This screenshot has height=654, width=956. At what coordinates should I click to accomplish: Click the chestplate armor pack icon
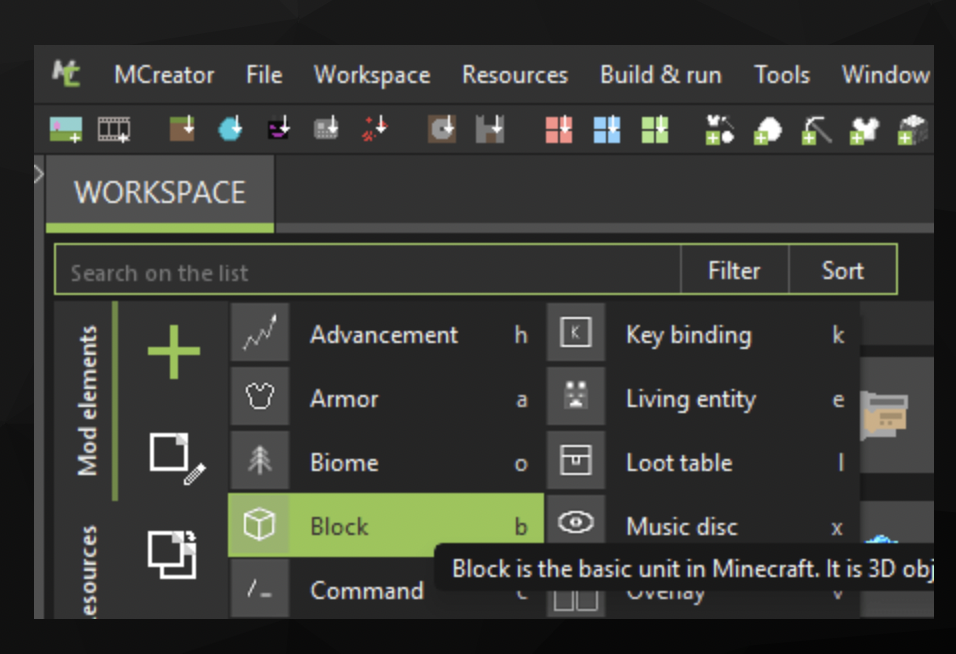865,129
